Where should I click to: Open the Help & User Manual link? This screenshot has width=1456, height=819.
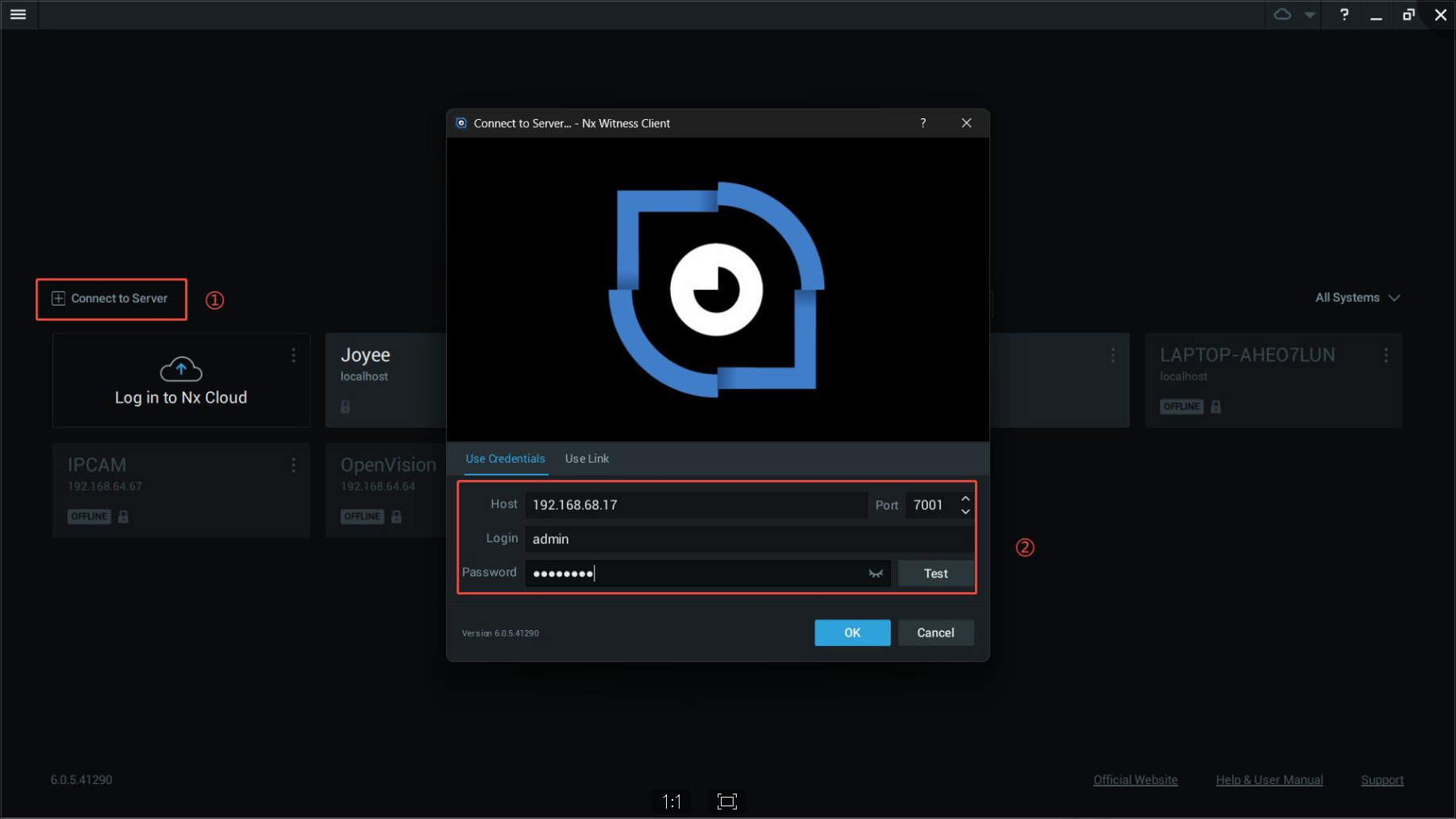(1269, 780)
